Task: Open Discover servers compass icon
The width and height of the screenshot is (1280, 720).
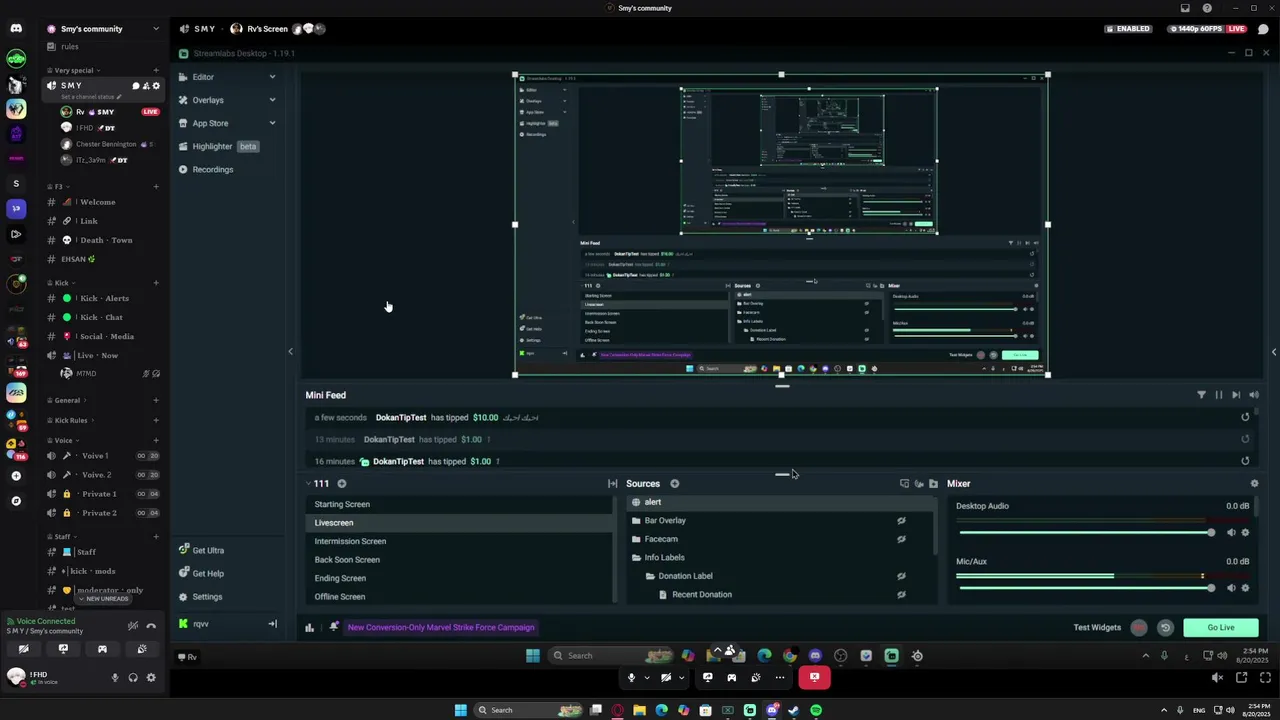Action: click(x=16, y=501)
